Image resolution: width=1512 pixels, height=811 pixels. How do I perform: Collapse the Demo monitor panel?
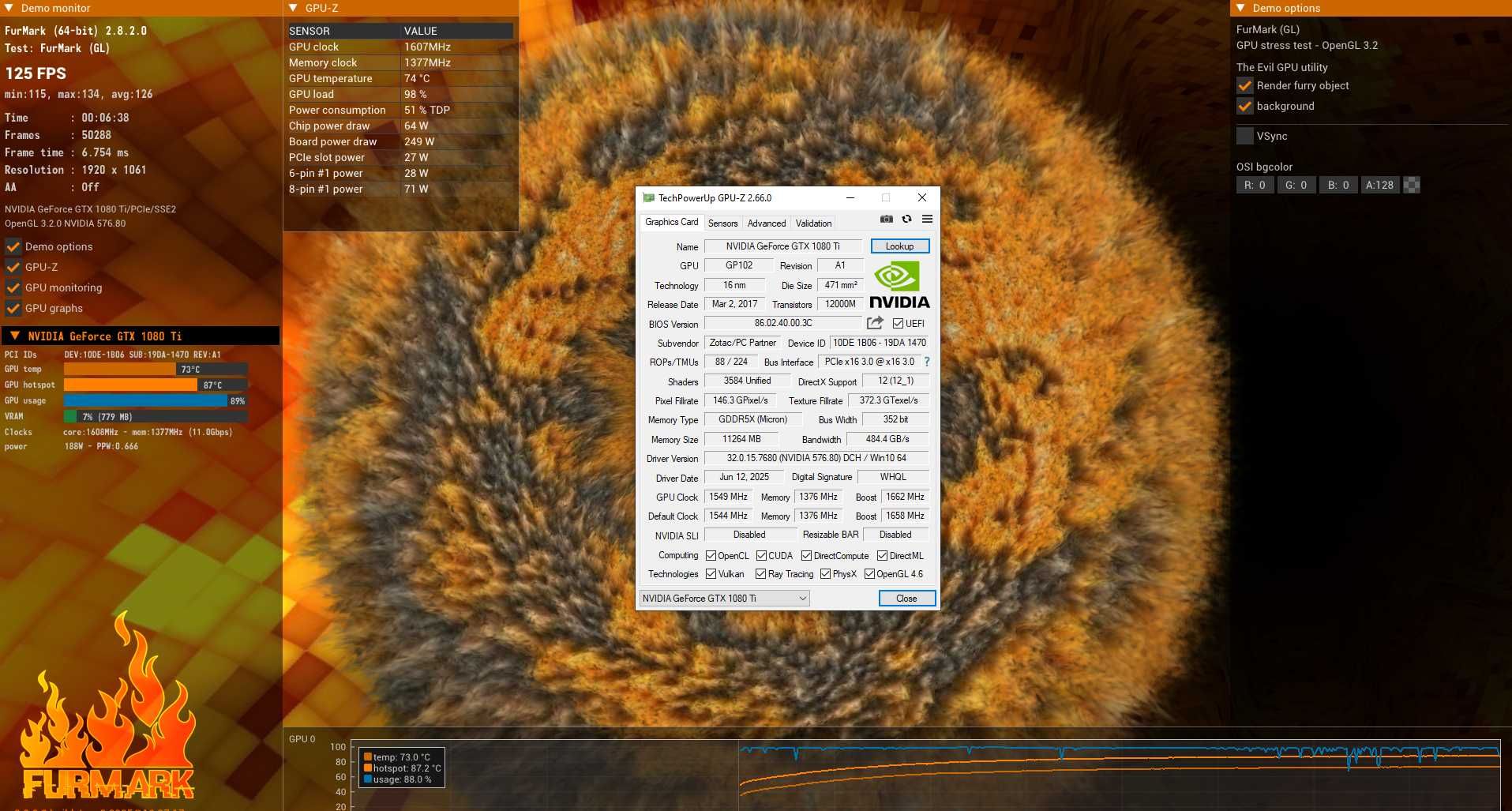click(x=9, y=8)
